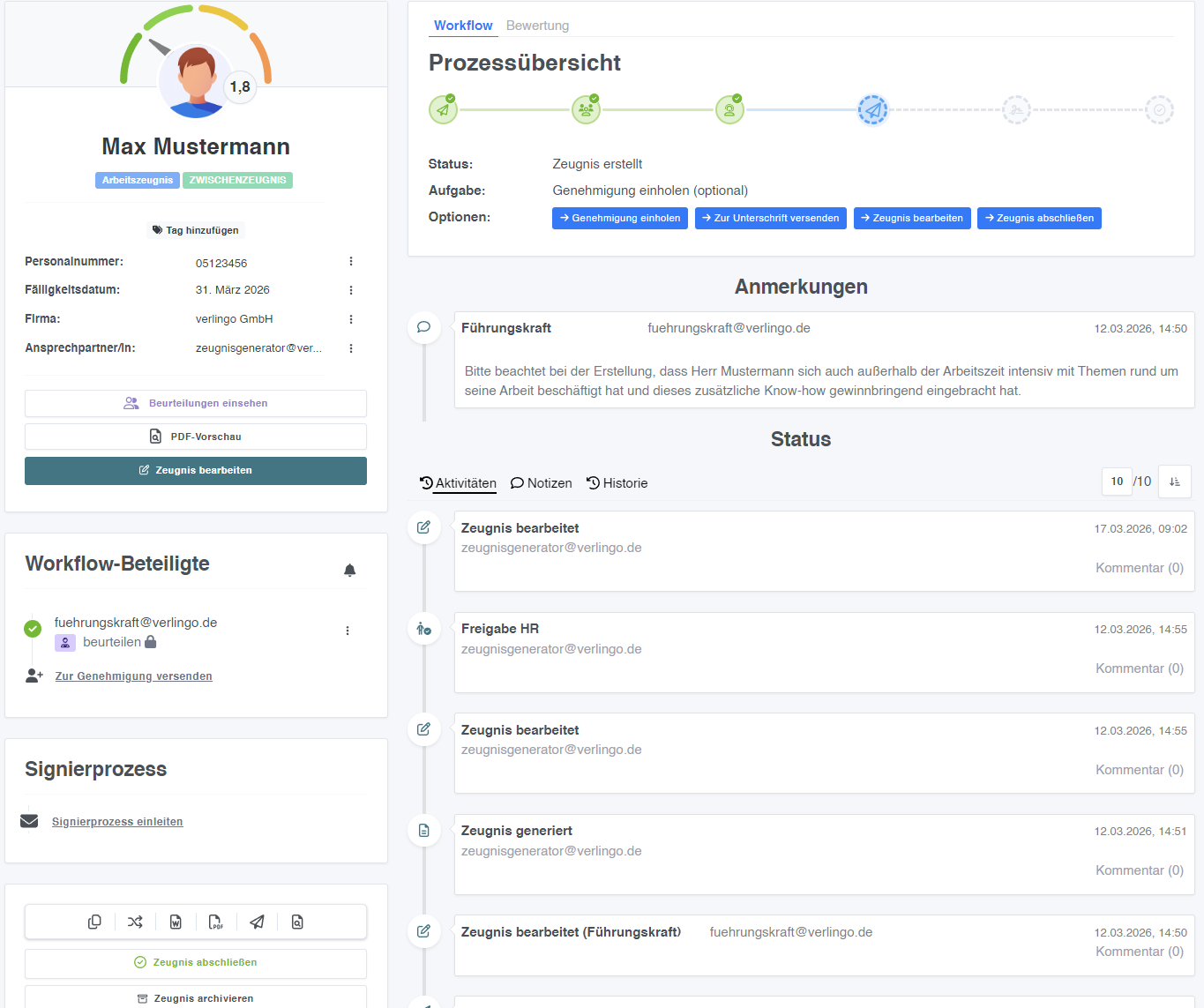Screen dimensions: 1204x1008
Task: Click the Freigabe HR activity icon
Action: [424, 629]
